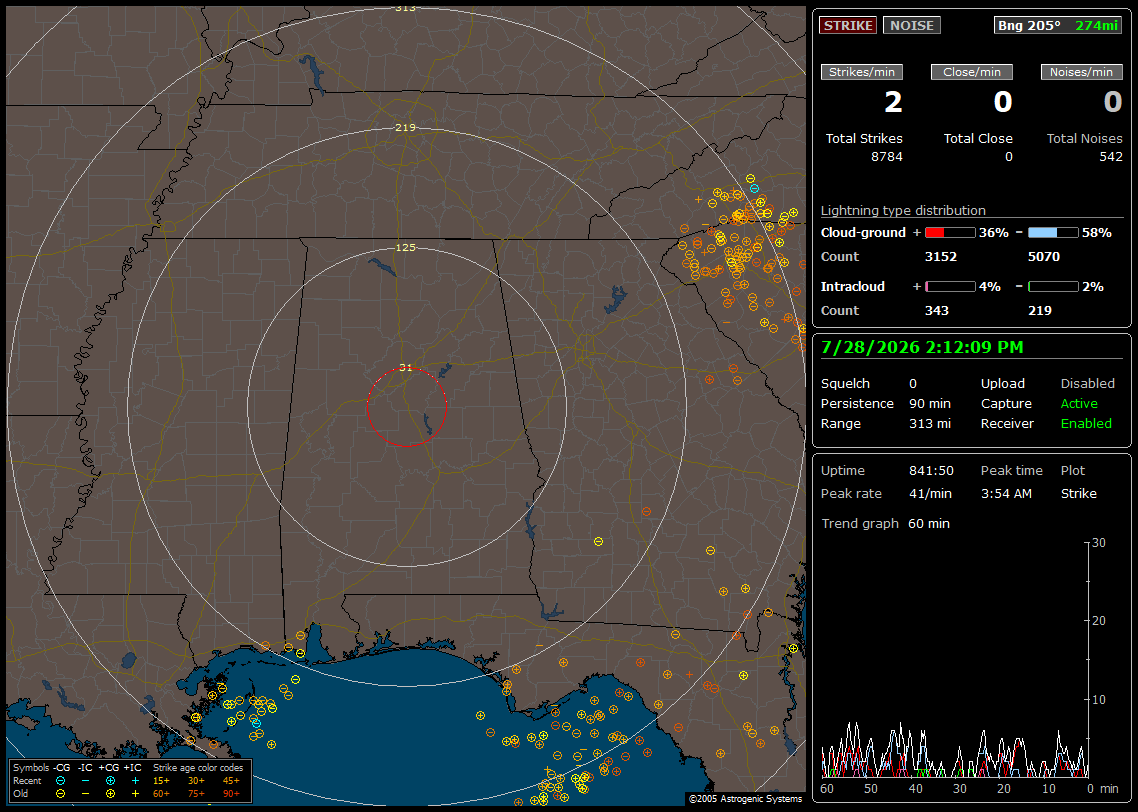Viewport: 1138px width, 812px height.
Task: Click the positive cloud-ground count 3152
Action: click(x=941, y=257)
